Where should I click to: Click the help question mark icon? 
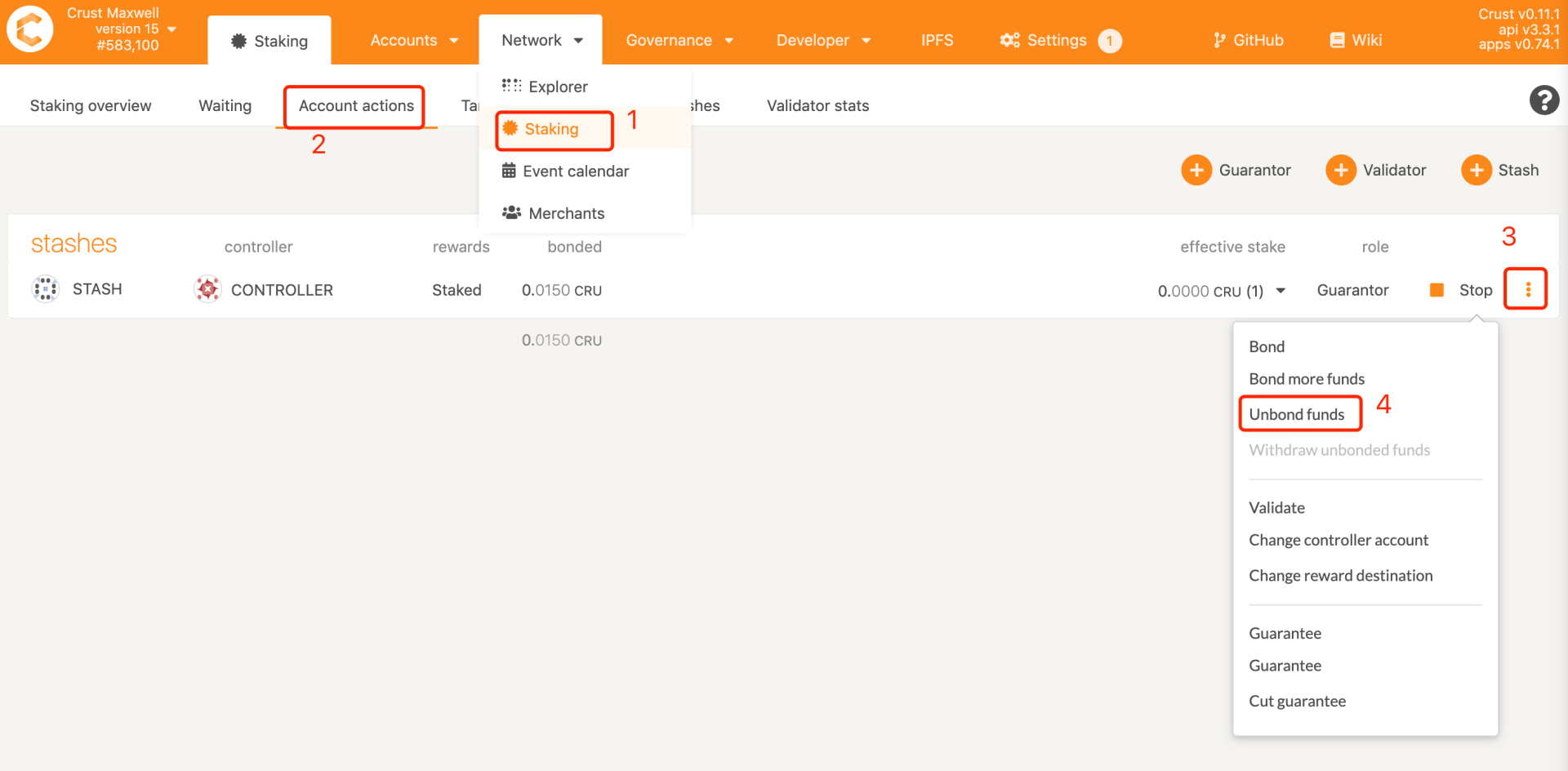tap(1543, 100)
